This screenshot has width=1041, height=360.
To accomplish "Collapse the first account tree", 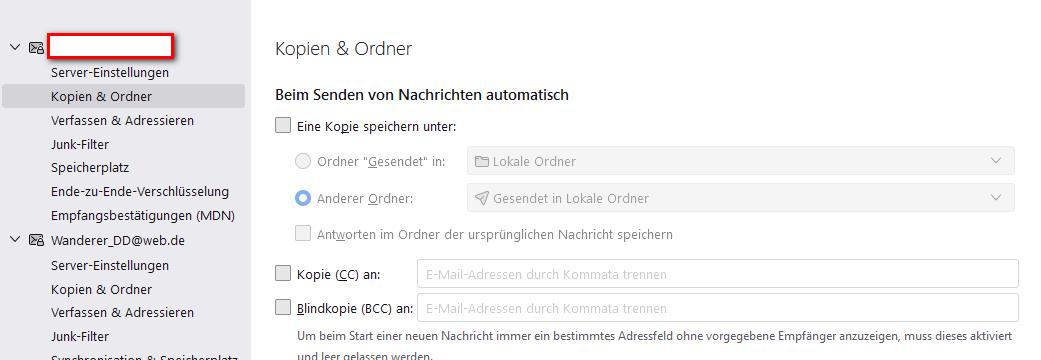I will (15, 47).
